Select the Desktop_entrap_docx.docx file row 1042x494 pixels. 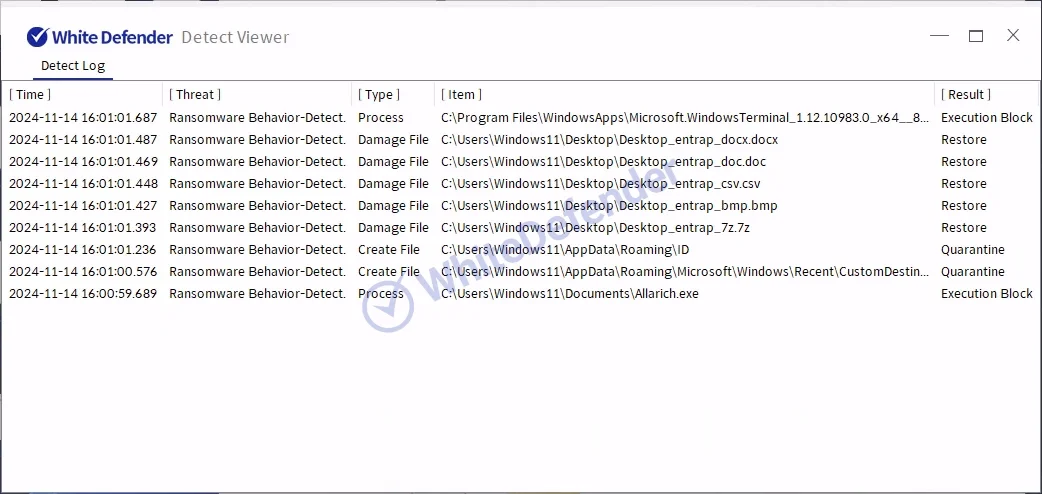pos(609,140)
